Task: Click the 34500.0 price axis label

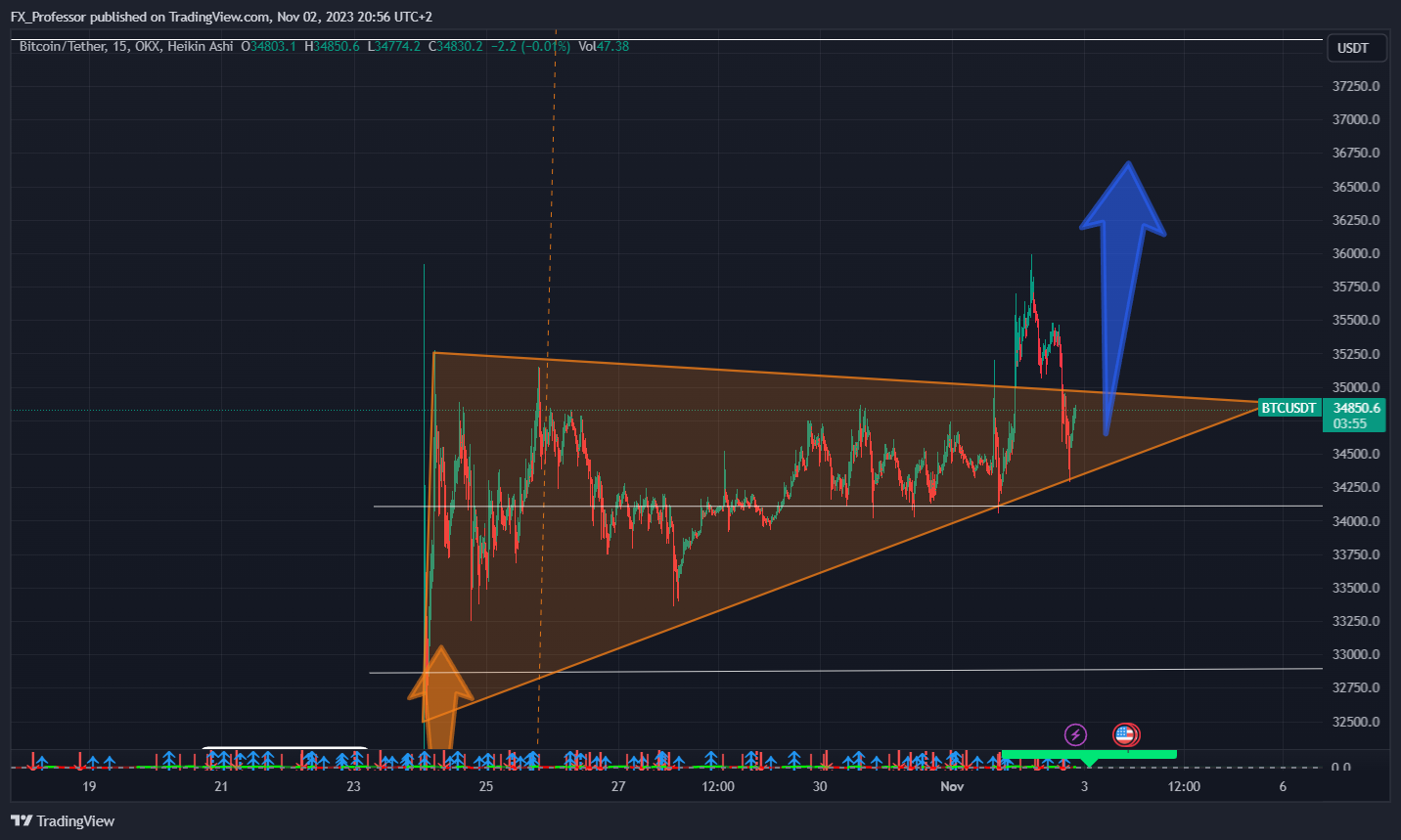Action: tap(1356, 454)
